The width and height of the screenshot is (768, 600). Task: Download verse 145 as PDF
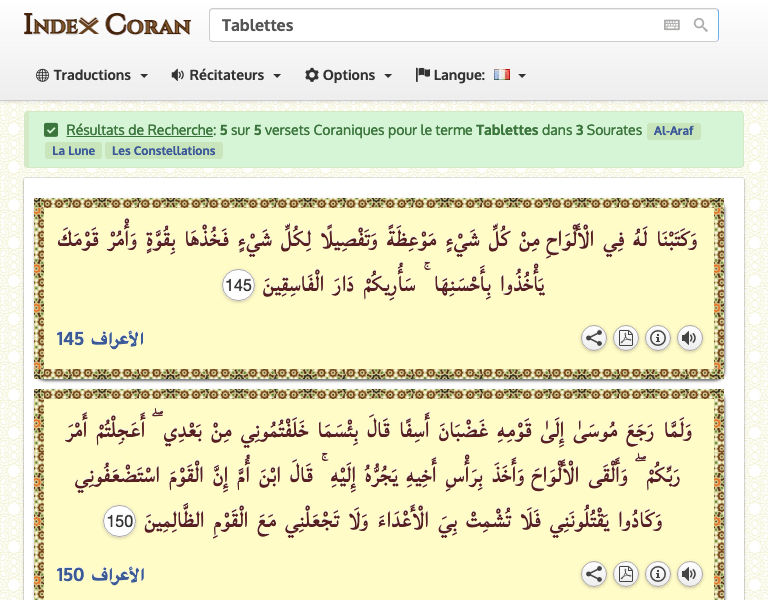626,338
